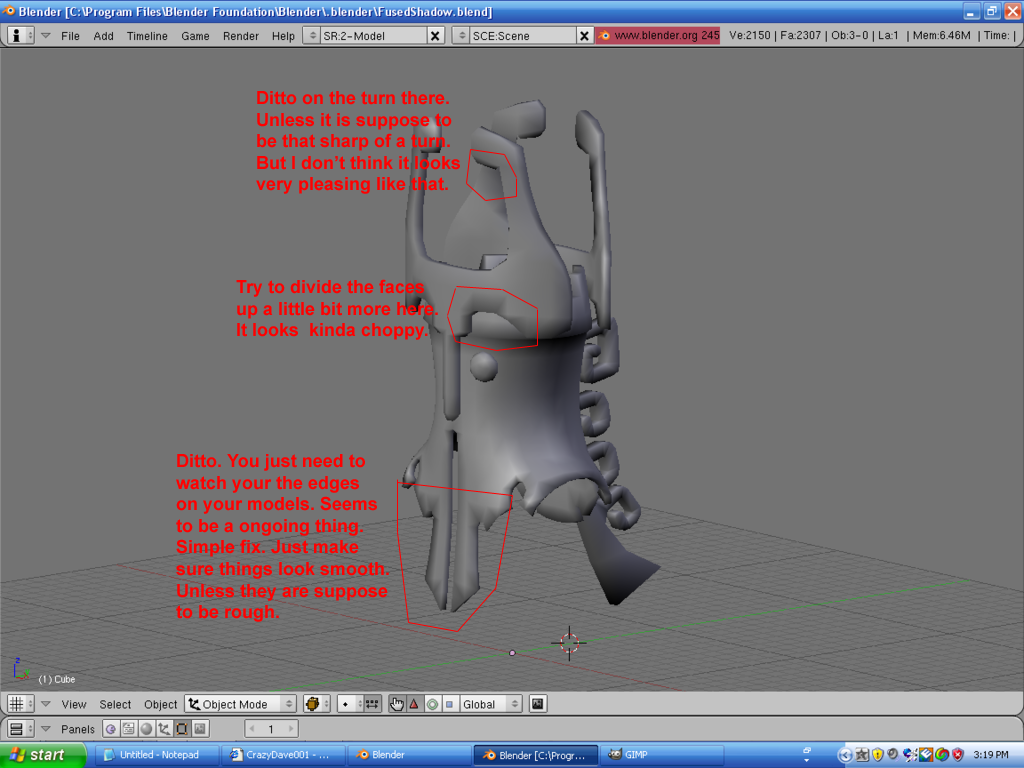The width and height of the screenshot is (1024, 768).
Task: Click the www.blender.org link
Action: pos(658,35)
